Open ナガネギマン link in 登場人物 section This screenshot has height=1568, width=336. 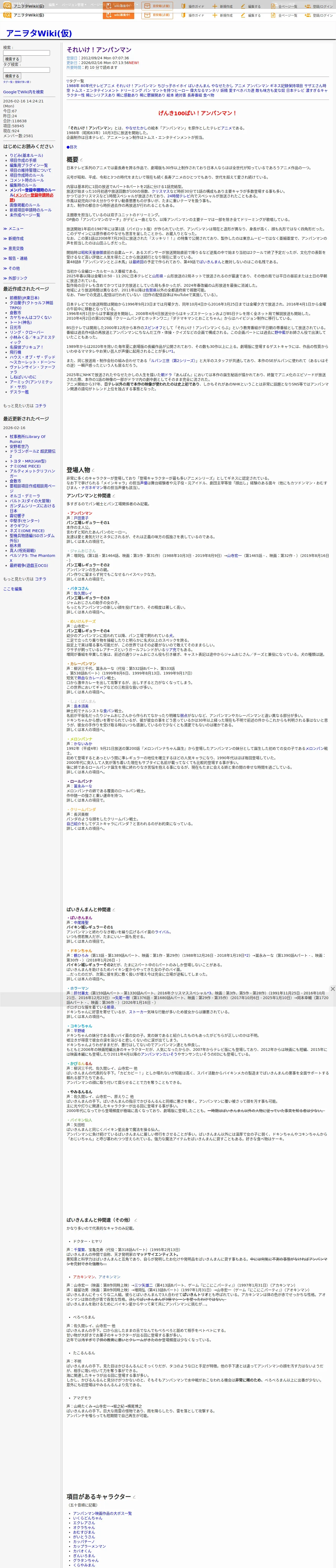click(x=92, y=488)
